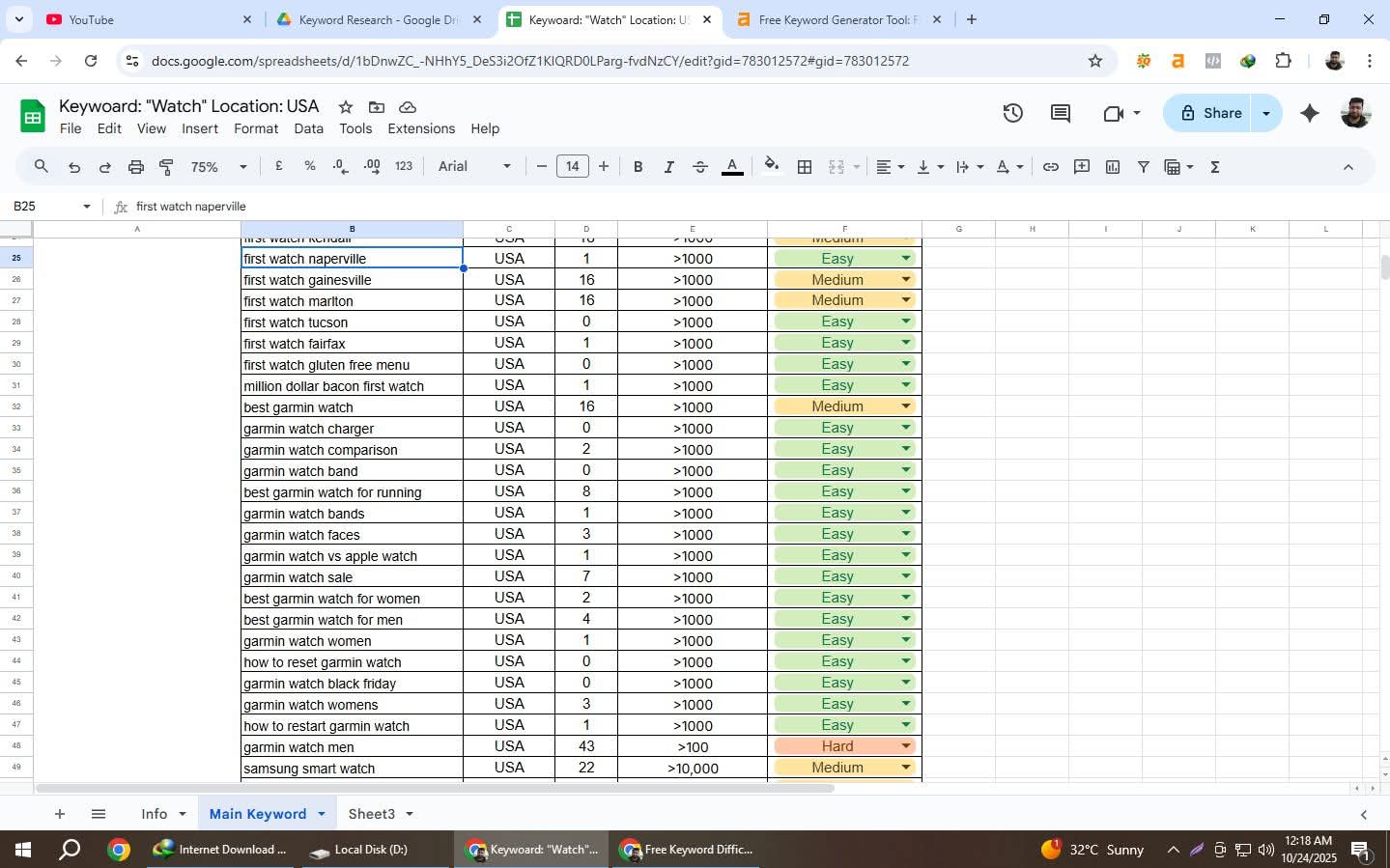This screenshot has width=1390, height=868.
Task: Increase decimal places
Action: coord(373,166)
